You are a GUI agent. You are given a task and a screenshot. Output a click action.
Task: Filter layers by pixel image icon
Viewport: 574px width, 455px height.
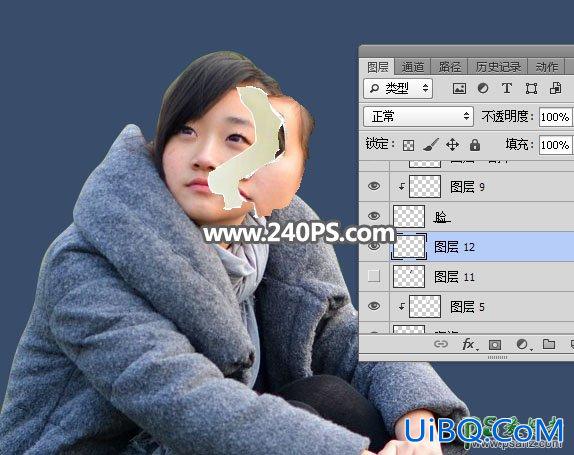pos(459,88)
